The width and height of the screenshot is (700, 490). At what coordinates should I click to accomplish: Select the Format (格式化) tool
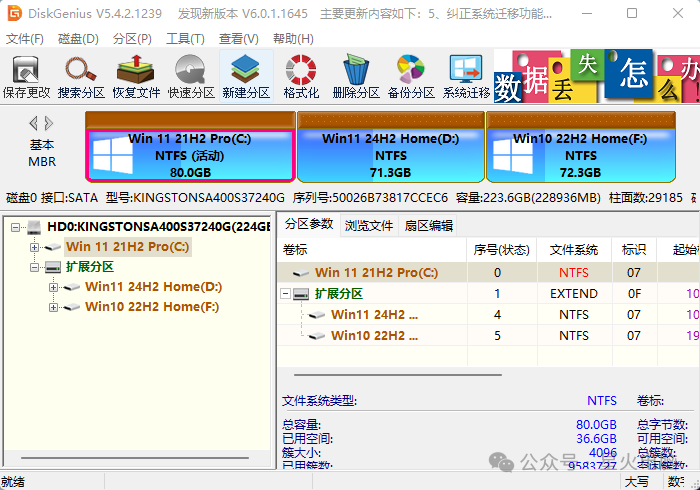[x=301, y=76]
